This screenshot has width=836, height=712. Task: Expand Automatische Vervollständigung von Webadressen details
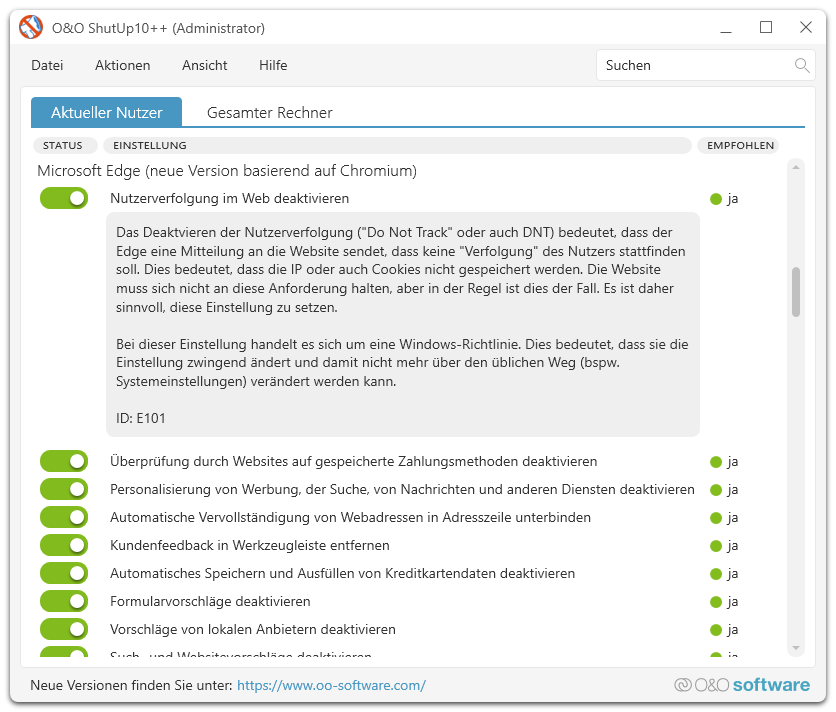tap(350, 517)
